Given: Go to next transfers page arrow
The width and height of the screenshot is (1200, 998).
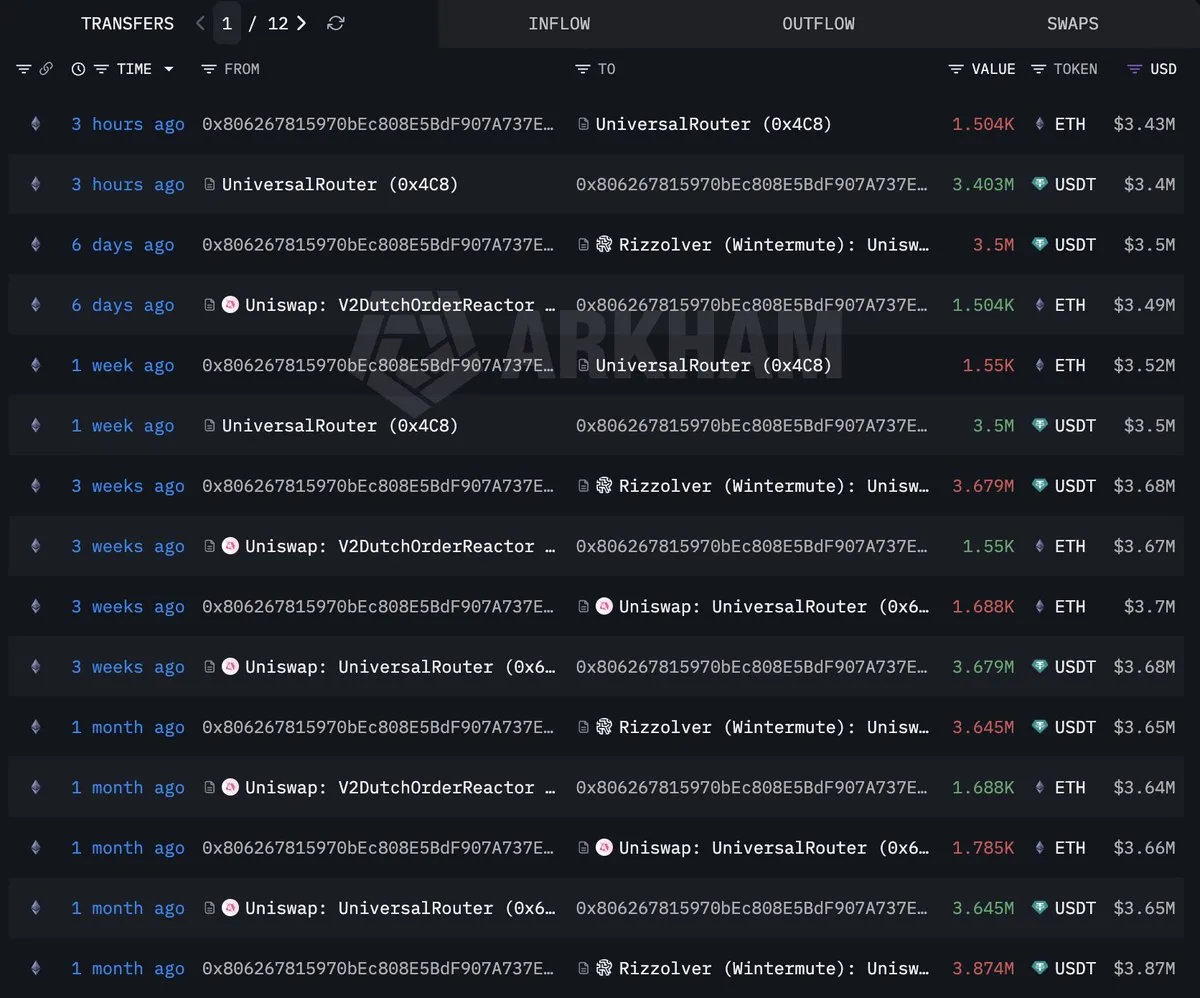Looking at the screenshot, I should point(301,23).
